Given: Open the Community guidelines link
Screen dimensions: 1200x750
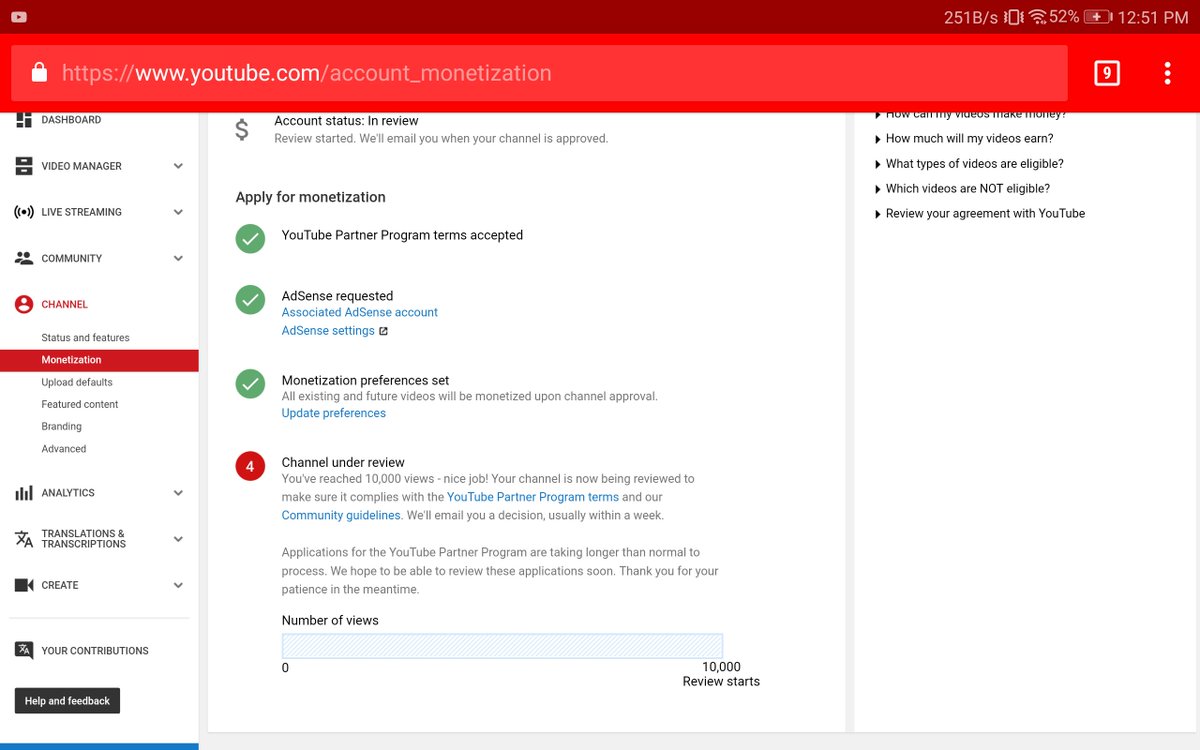Looking at the screenshot, I should 341,516.
